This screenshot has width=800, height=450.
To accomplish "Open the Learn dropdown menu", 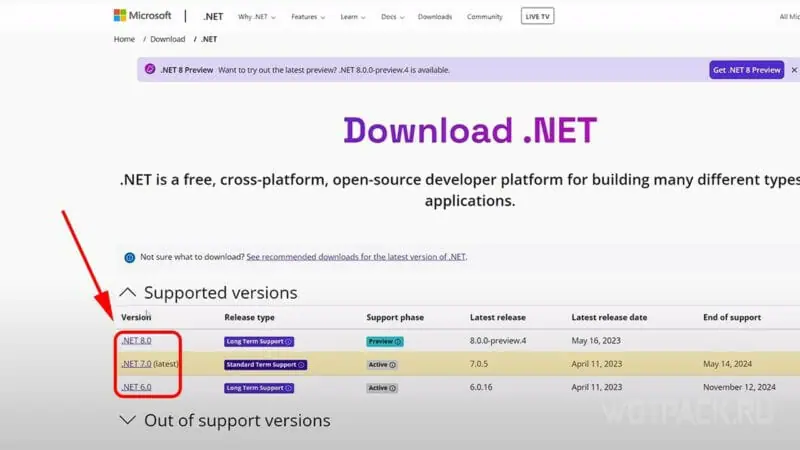I will coord(353,17).
